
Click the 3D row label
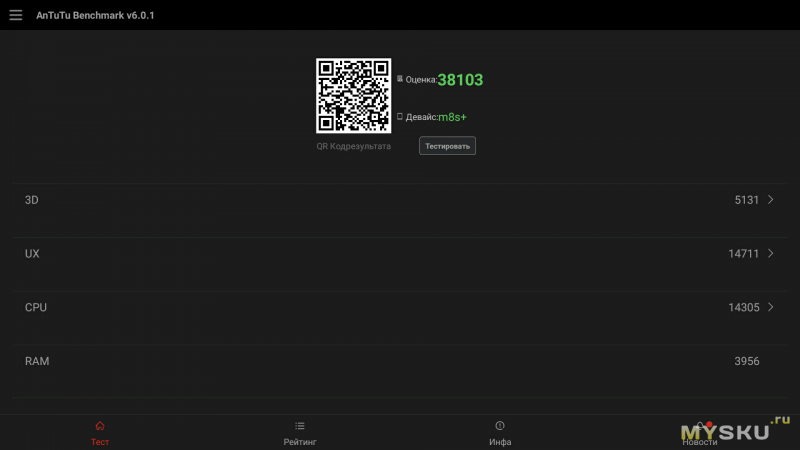[32, 200]
